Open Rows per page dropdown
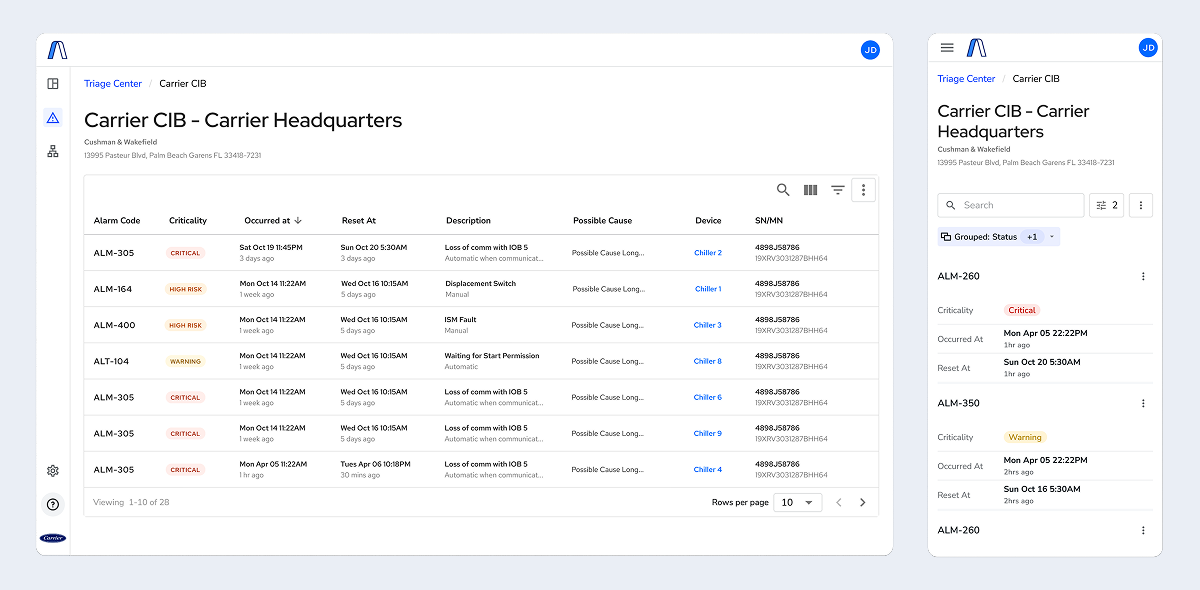This screenshot has width=1200, height=590. [x=798, y=502]
